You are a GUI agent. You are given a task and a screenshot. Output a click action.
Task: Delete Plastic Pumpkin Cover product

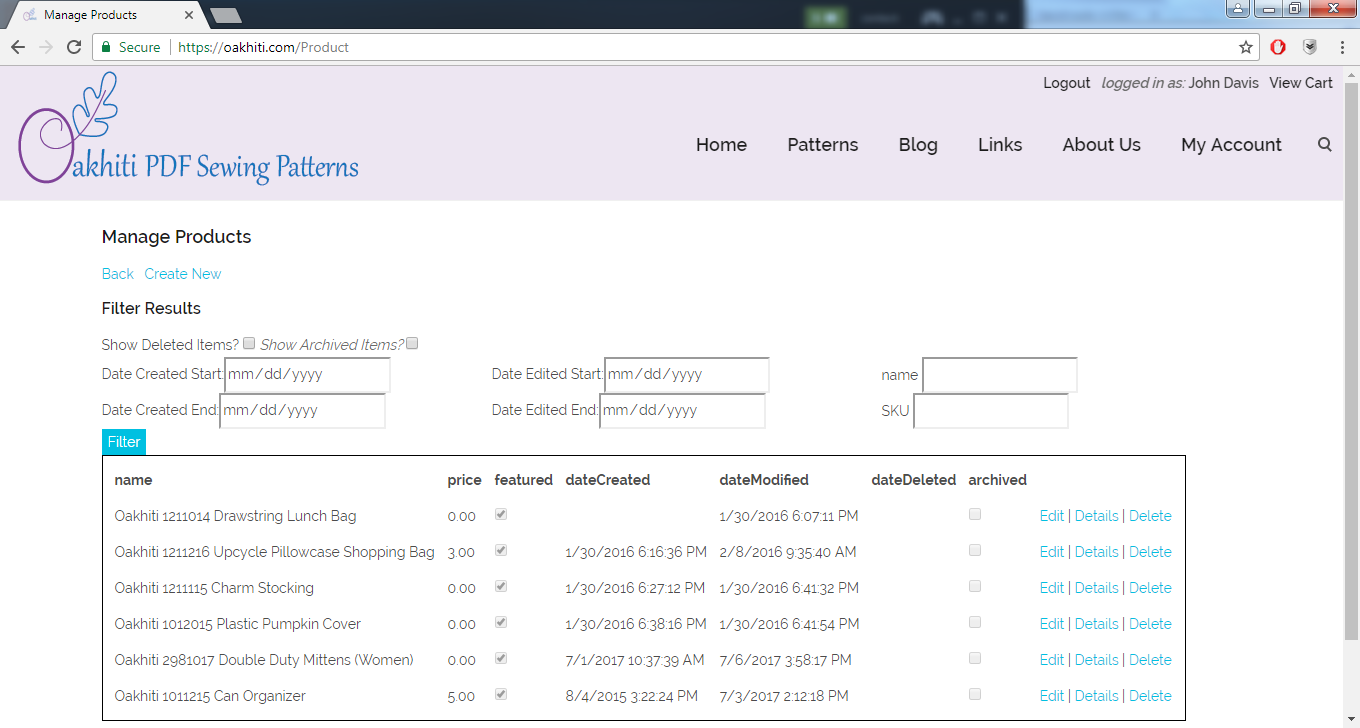click(1150, 624)
